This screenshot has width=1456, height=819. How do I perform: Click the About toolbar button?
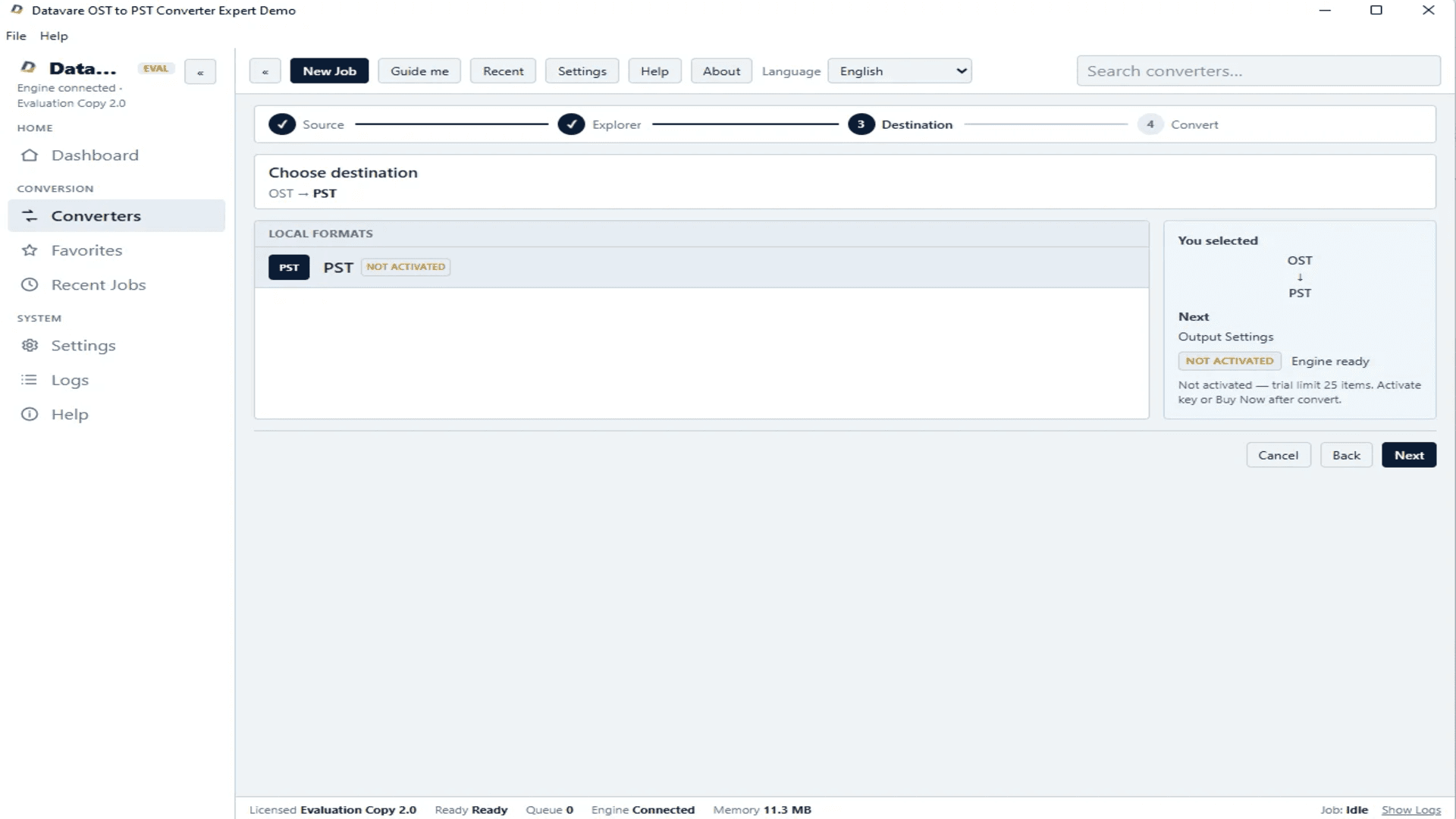coord(721,71)
